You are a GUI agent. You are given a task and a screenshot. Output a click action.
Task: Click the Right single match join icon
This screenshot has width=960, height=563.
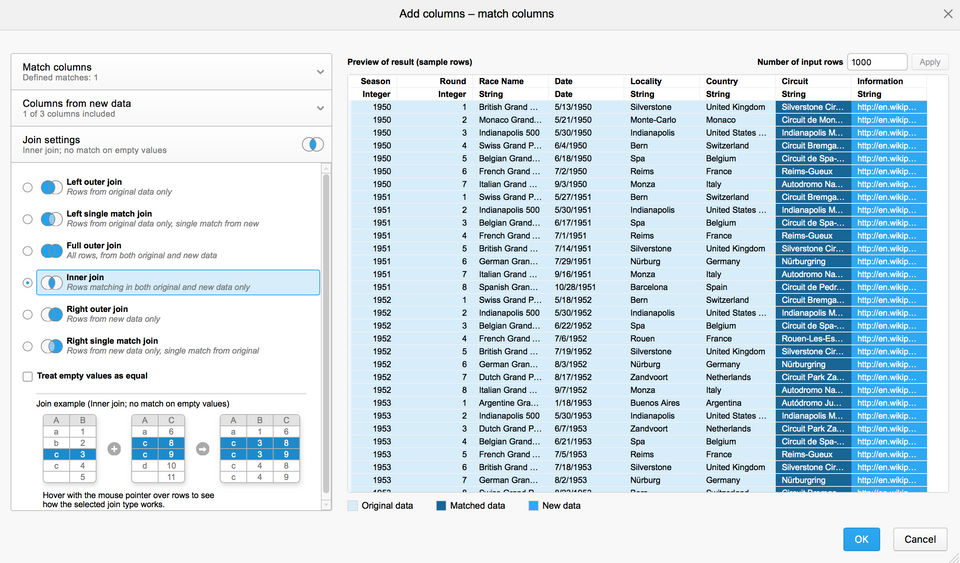click(x=51, y=347)
